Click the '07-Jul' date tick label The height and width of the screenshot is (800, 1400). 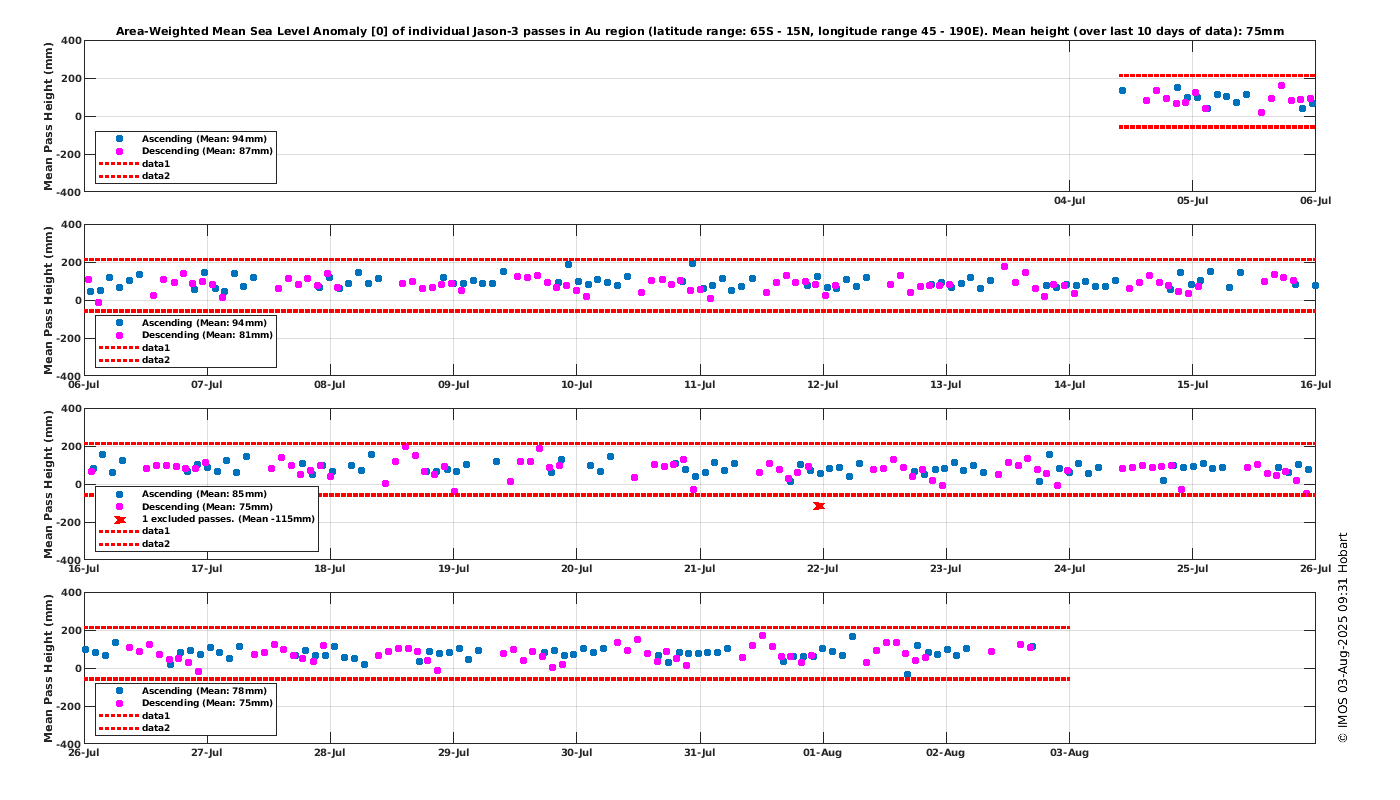click(x=207, y=385)
